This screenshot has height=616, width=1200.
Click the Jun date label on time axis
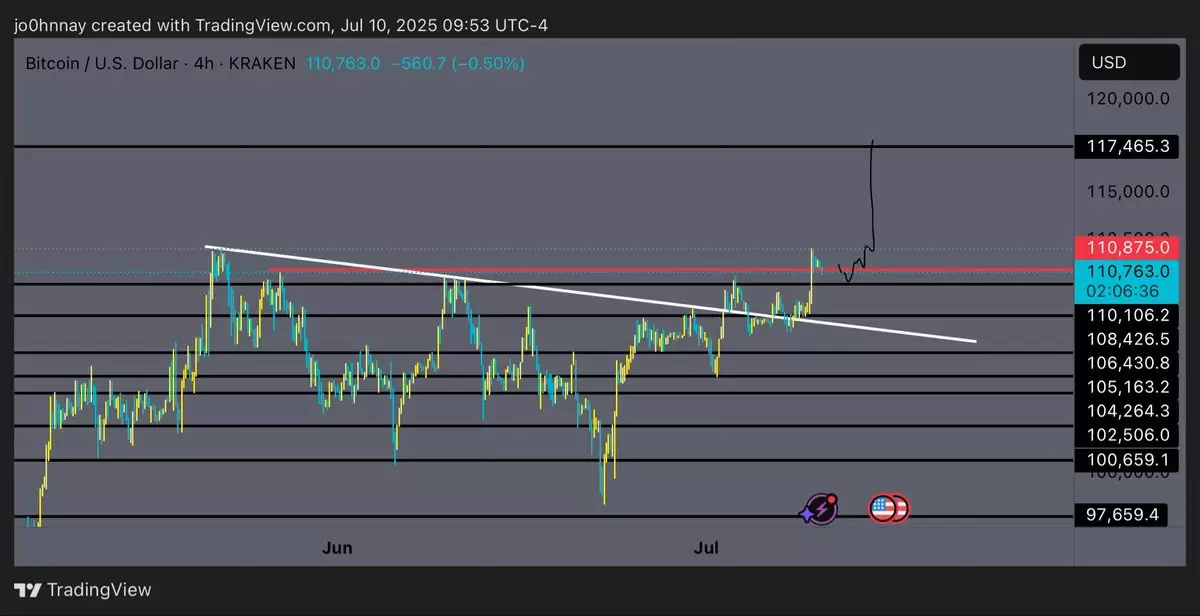(x=338, y=548)
